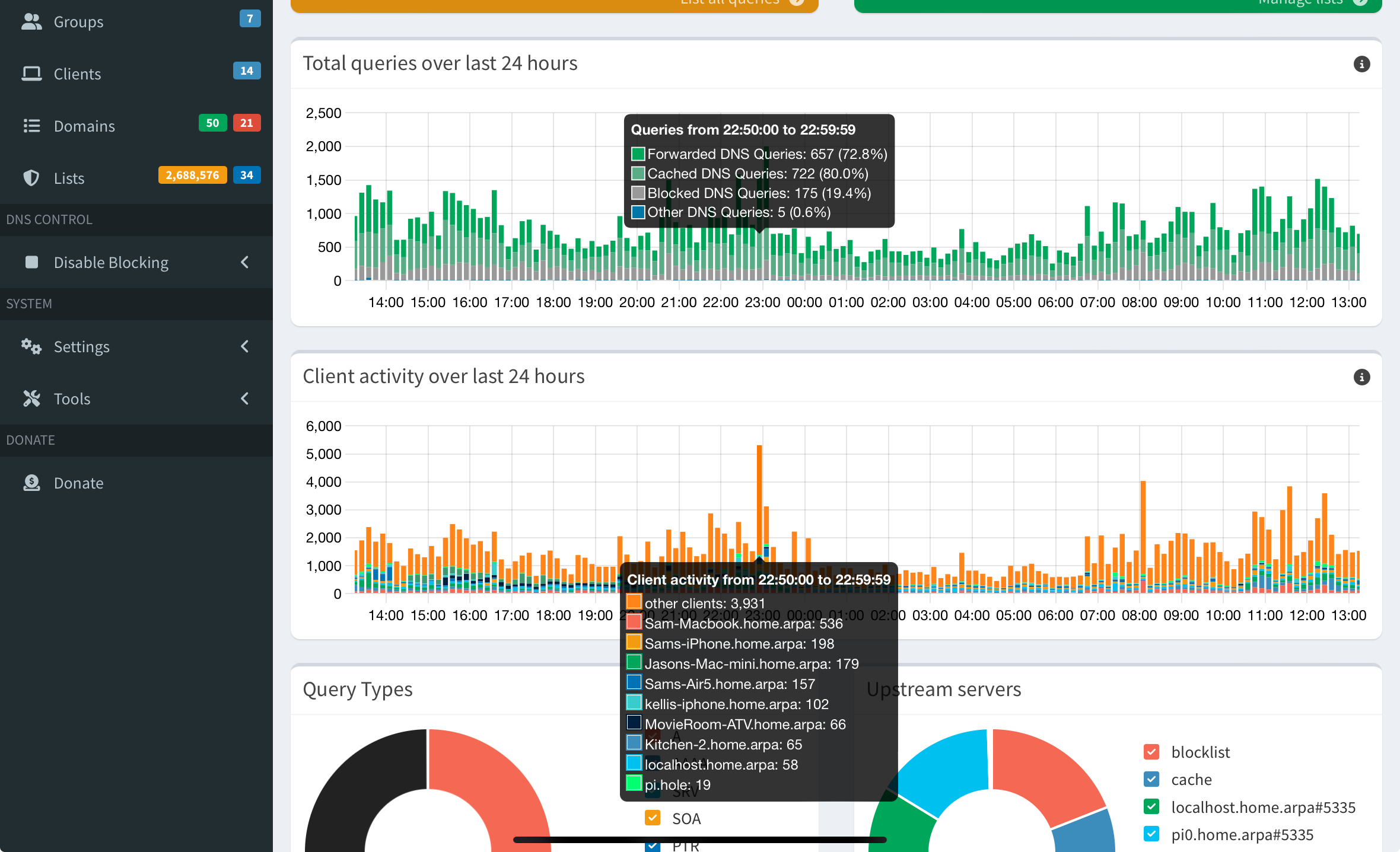Screen dimensions: 1400x852
Task: Toggle the cache checkbox in Upstream servers legend
Action: click(1151, 779)
